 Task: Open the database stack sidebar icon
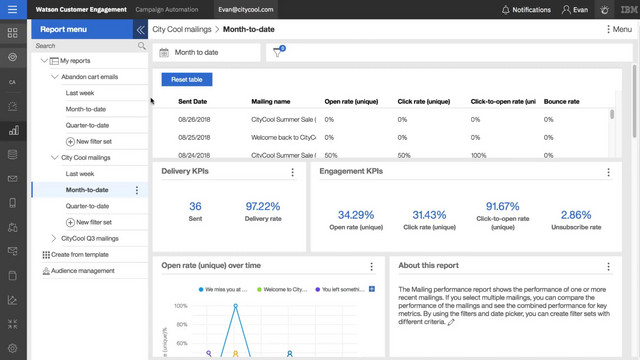click(13, 155)
